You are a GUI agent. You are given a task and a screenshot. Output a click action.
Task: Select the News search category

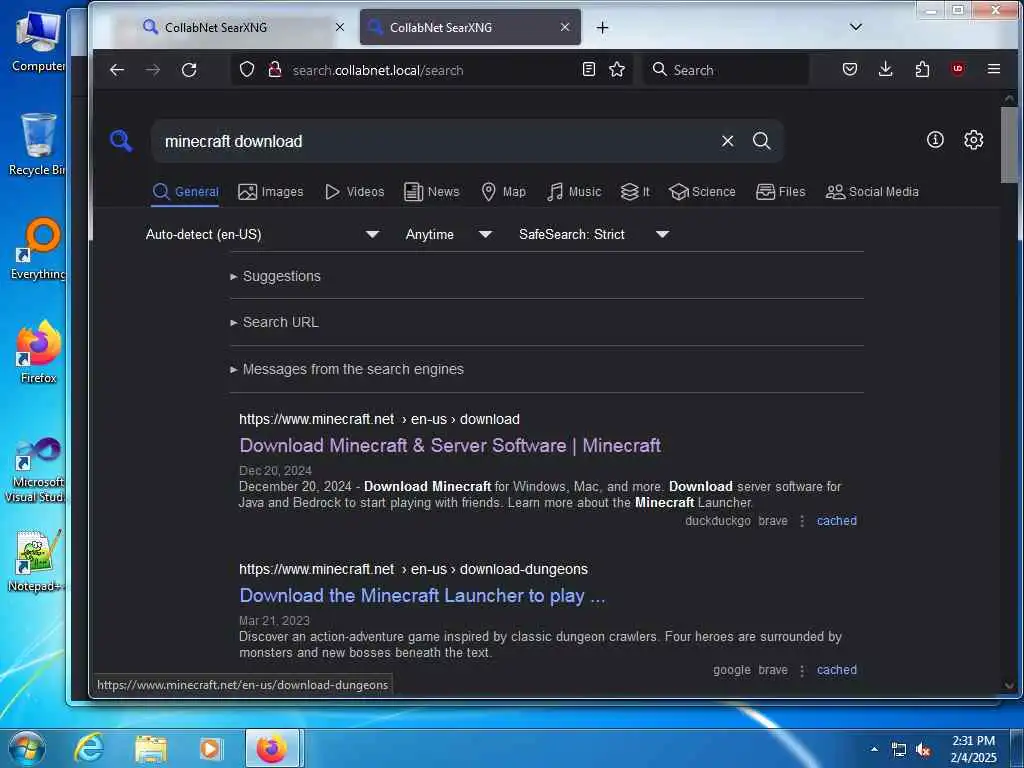(432, 192)
